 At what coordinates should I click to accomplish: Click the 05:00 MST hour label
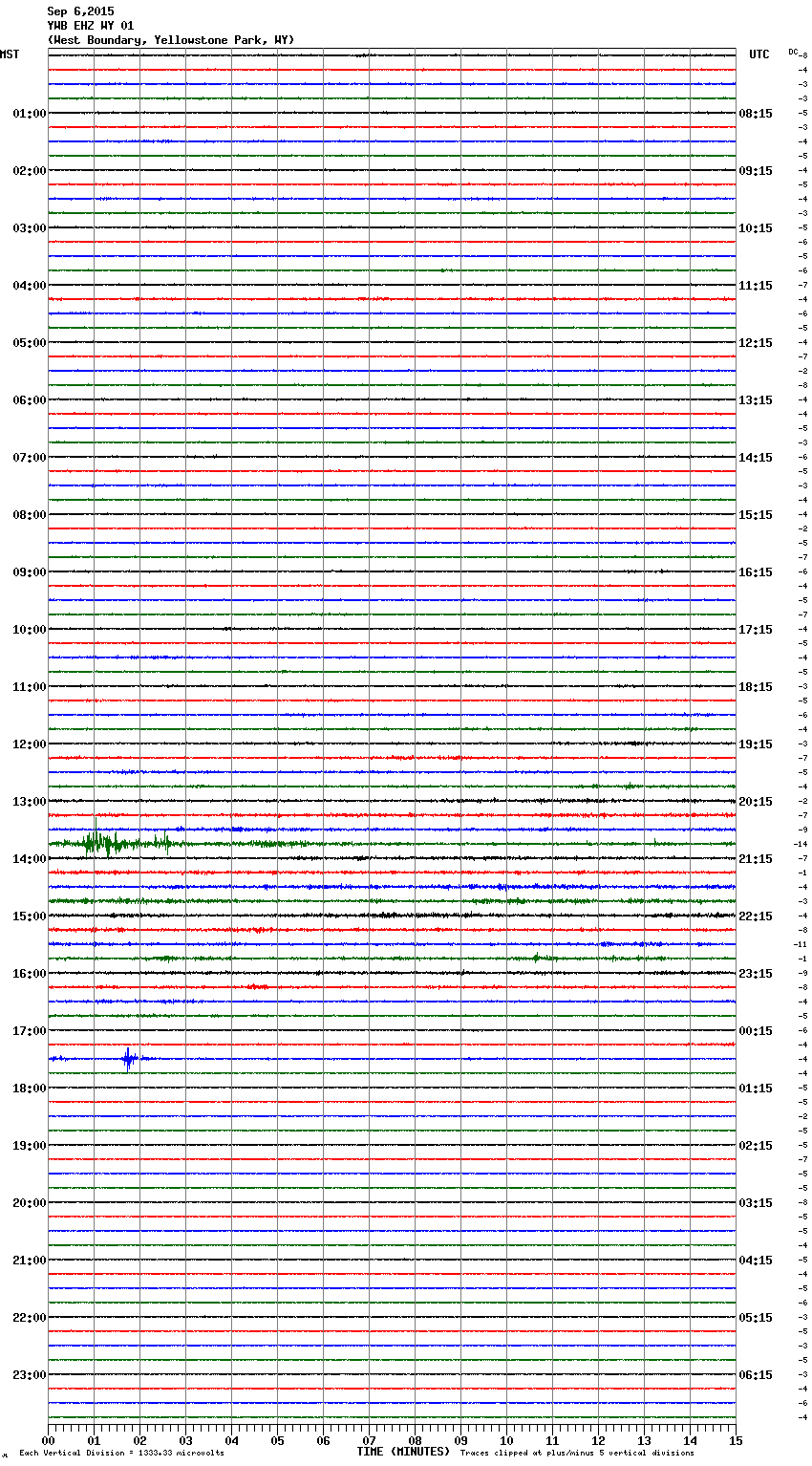click(x=30, y=343)
